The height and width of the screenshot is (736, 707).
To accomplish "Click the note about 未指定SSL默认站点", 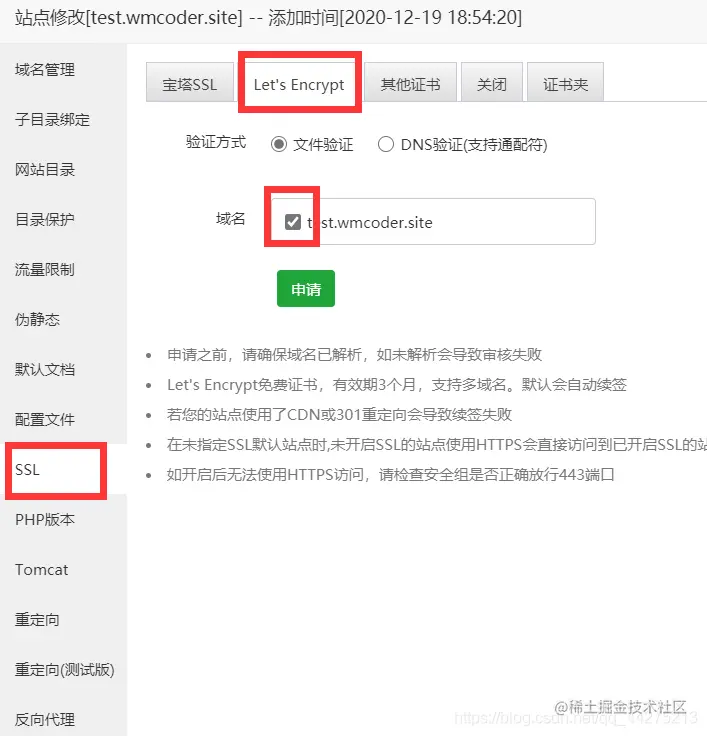I will point(437,445).
